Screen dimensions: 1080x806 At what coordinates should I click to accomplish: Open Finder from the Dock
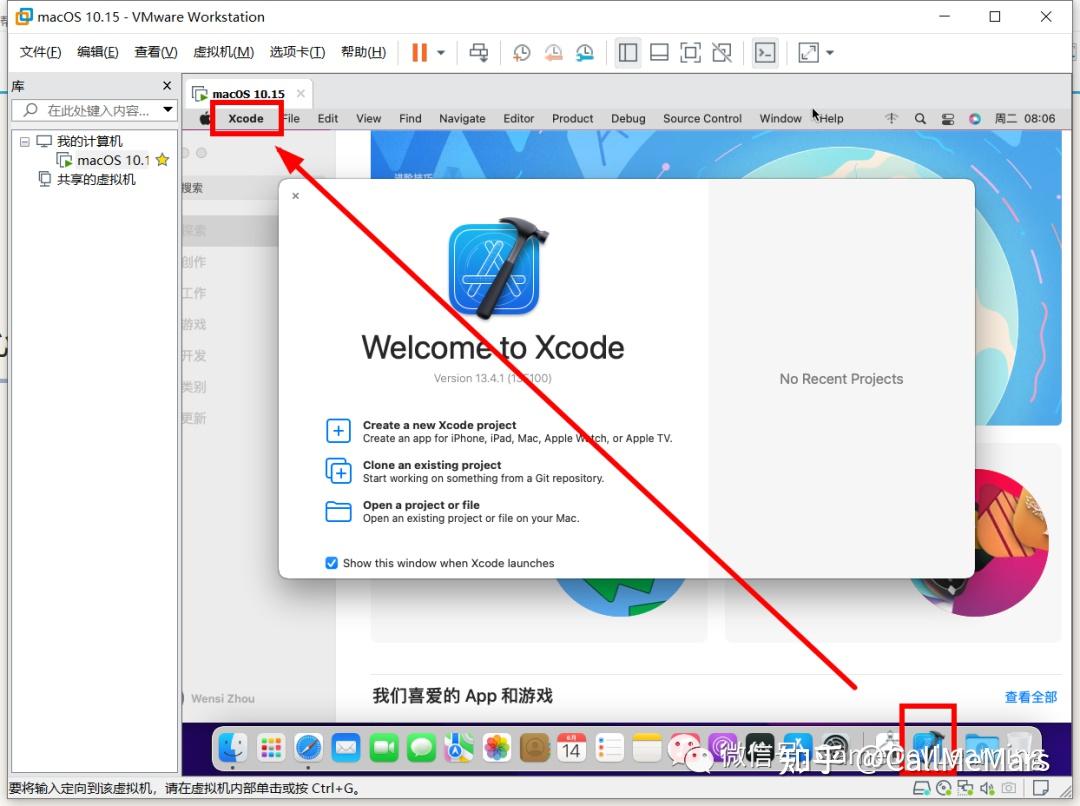tap(233, 748)
